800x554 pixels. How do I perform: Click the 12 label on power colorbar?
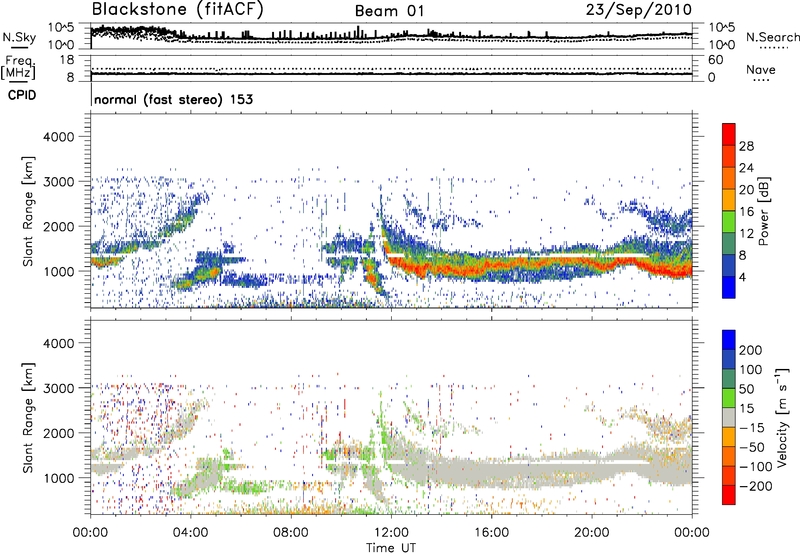tap(746, 234)
